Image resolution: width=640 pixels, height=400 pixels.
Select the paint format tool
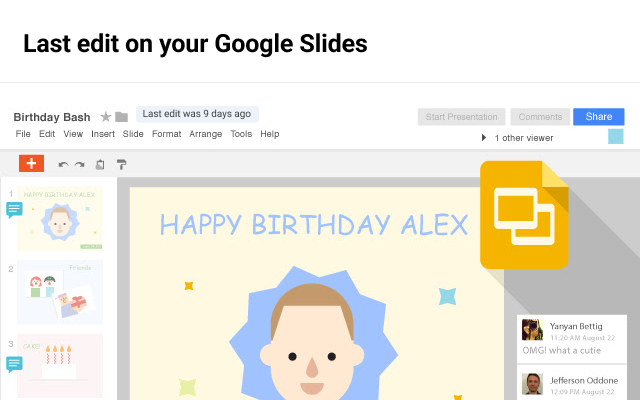(x=122, y=165)
